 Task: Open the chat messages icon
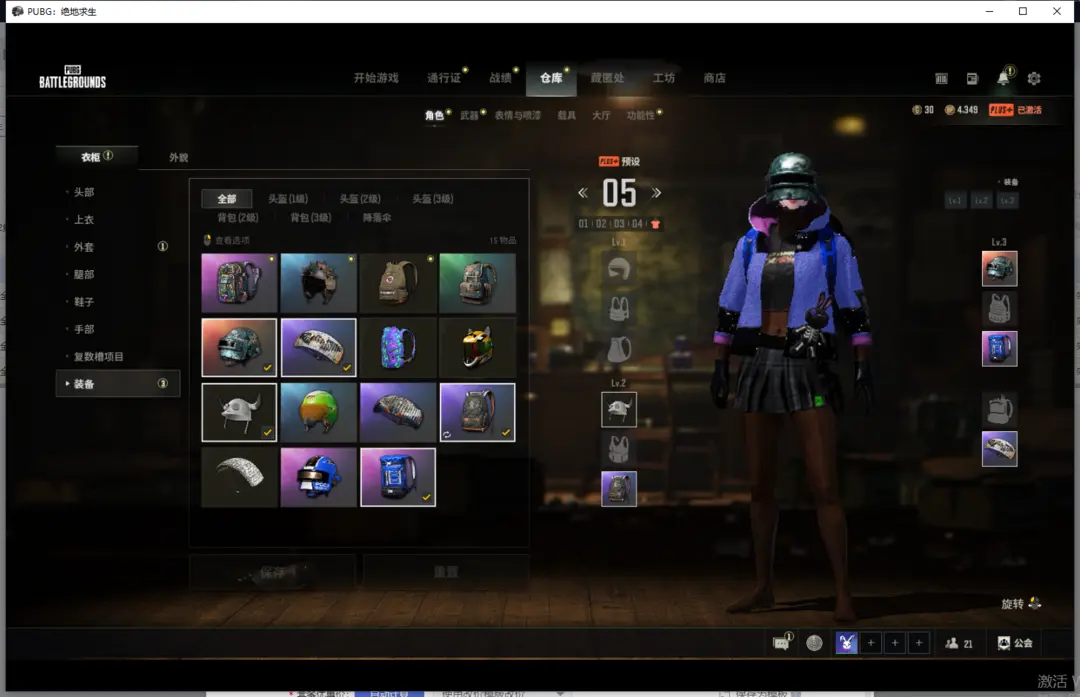pos(781,643)
